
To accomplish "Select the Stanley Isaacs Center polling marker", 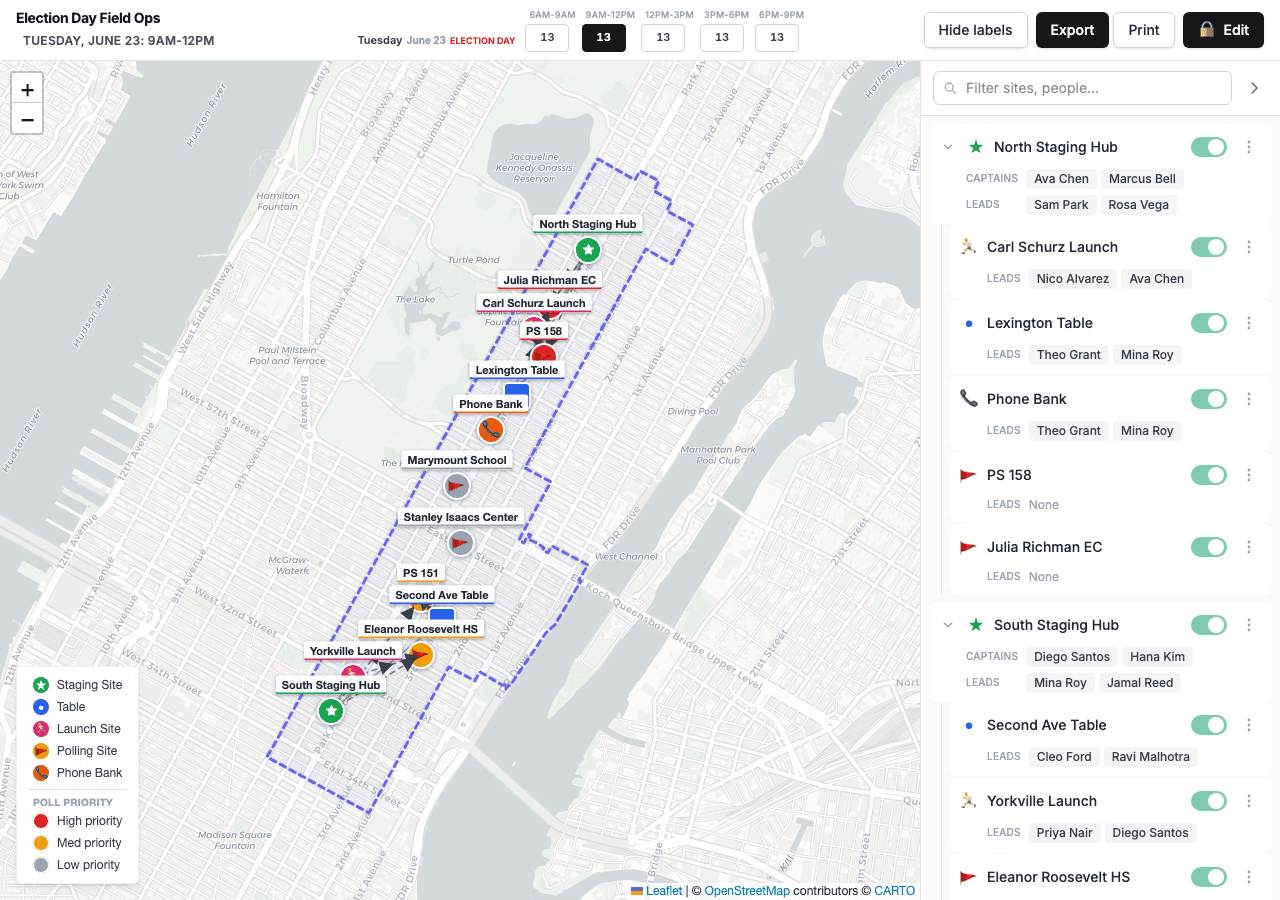I will tap(460, 543).
